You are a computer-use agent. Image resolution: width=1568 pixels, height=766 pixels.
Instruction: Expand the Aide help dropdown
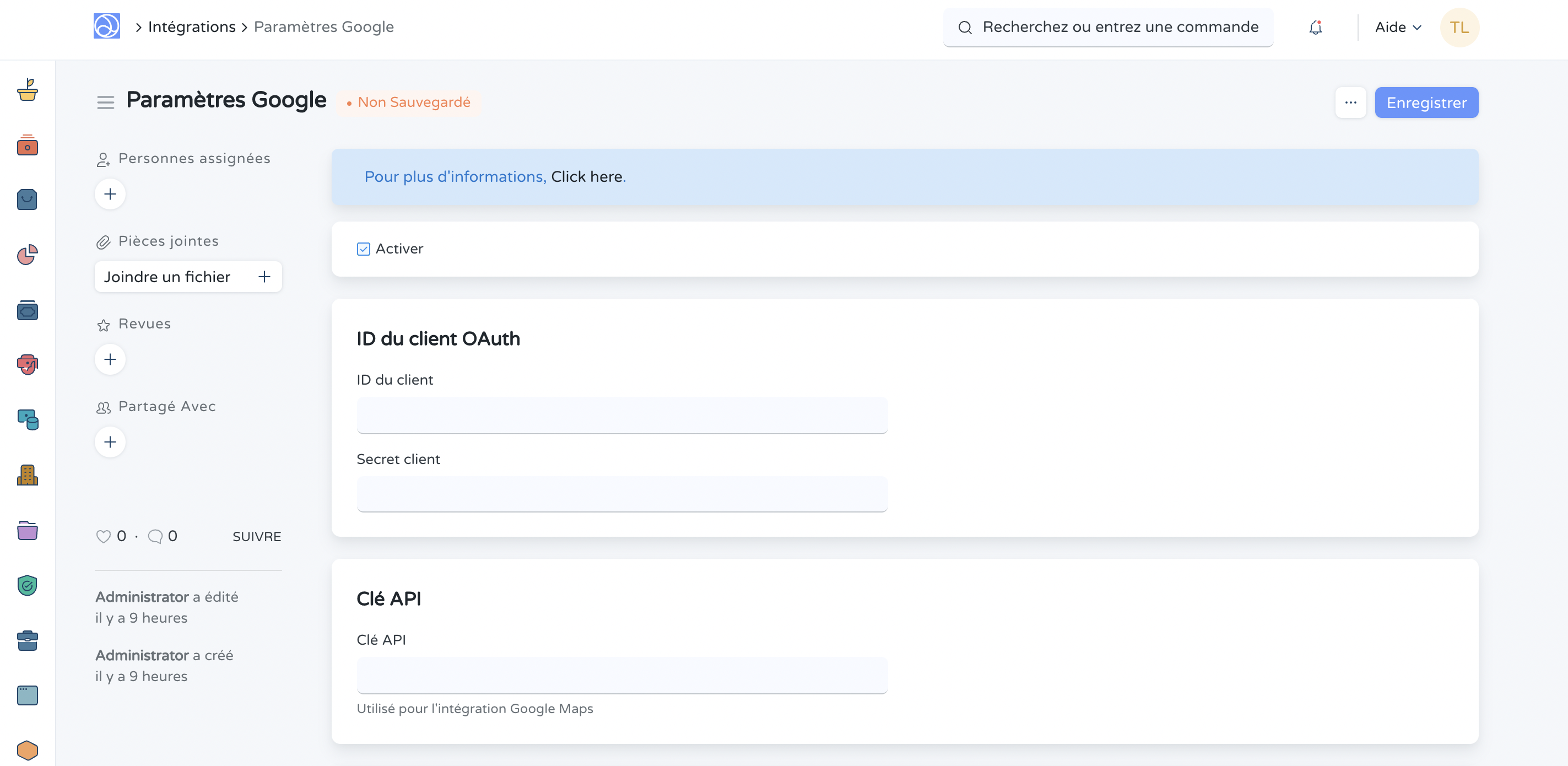coord(1398,28)
